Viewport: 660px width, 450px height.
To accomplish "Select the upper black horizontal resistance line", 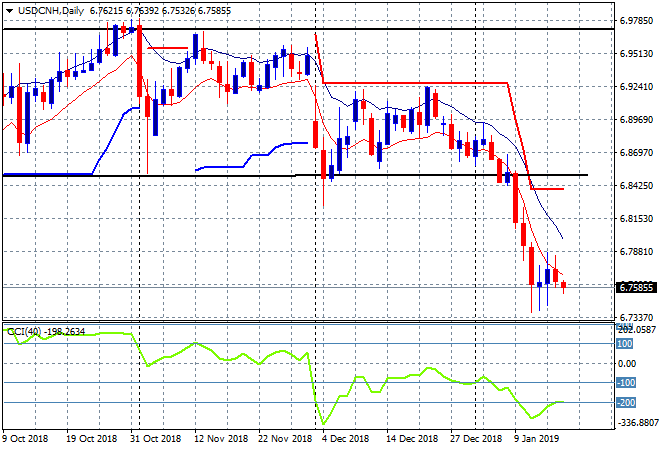I will pos(308,29).
